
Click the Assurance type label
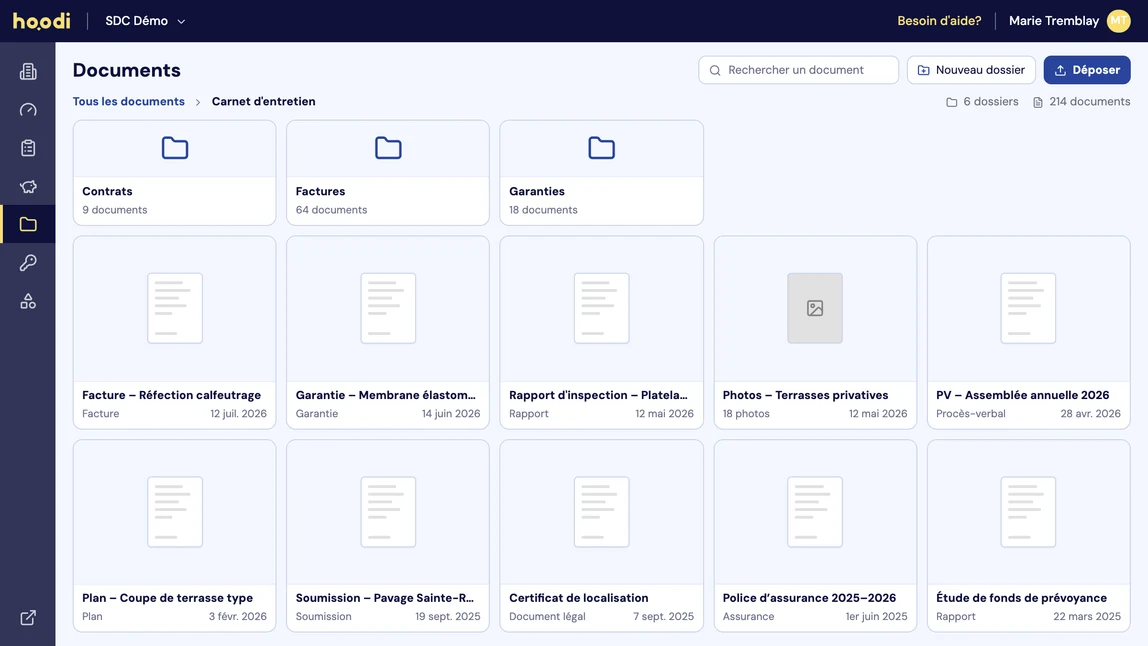pos(748,616)
